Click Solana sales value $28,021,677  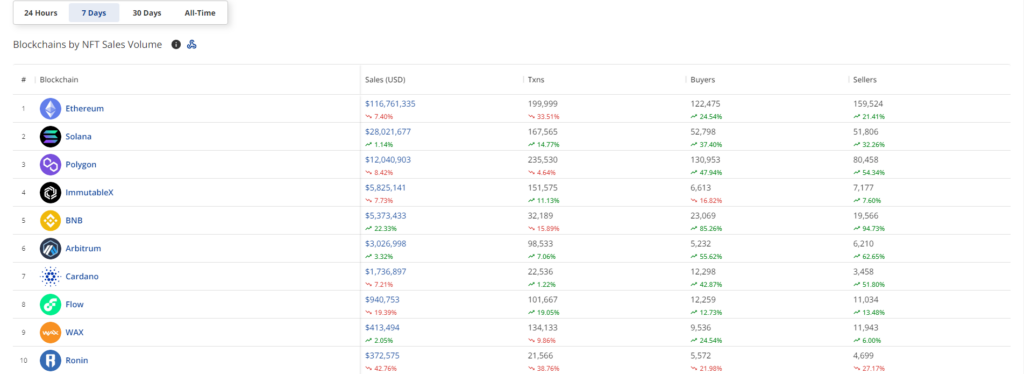[x=388, y=131]
